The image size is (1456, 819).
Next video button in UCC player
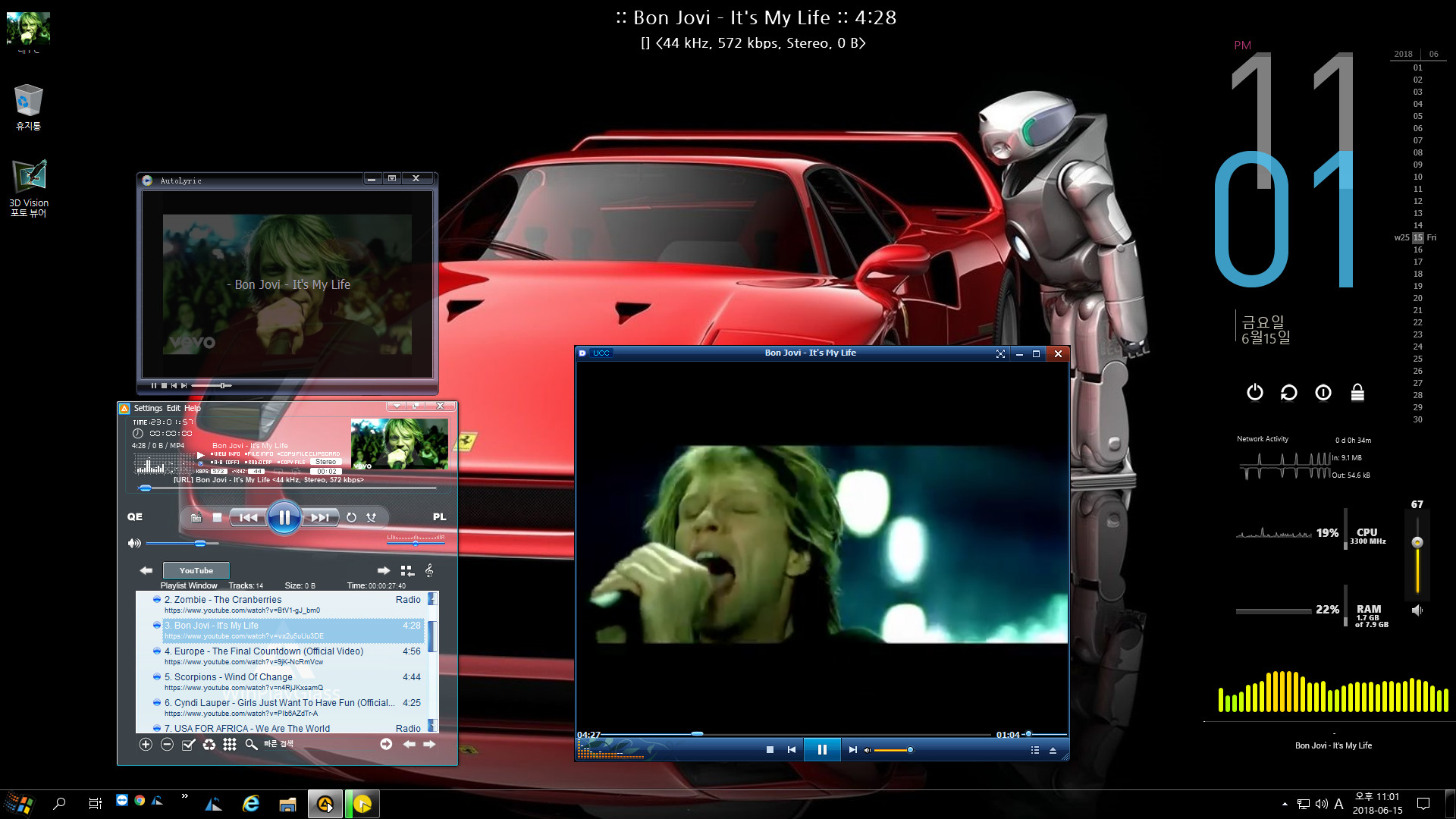coord(852,749)
